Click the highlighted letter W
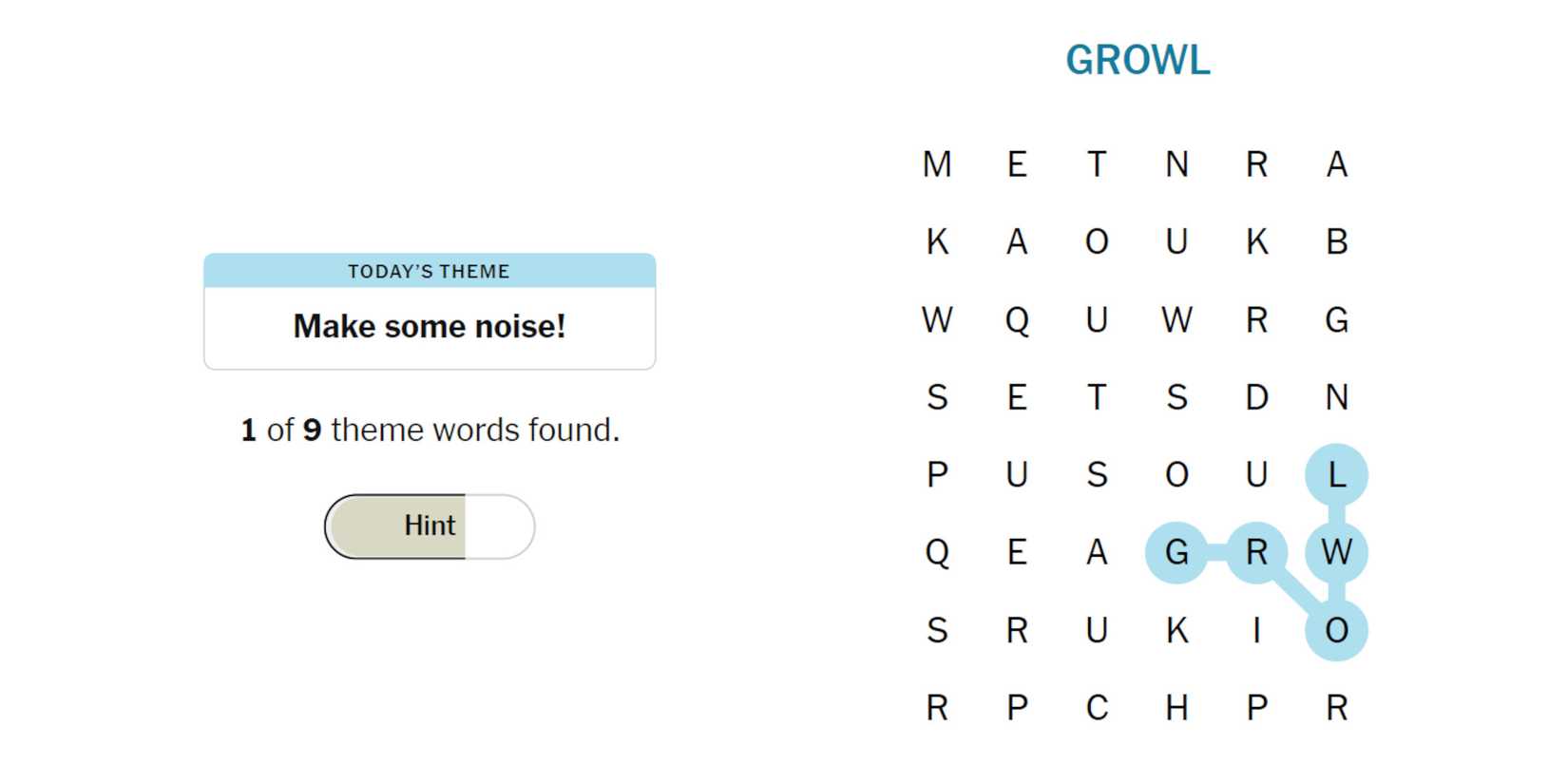1568x784 pixels. (x=1336, y=552)
